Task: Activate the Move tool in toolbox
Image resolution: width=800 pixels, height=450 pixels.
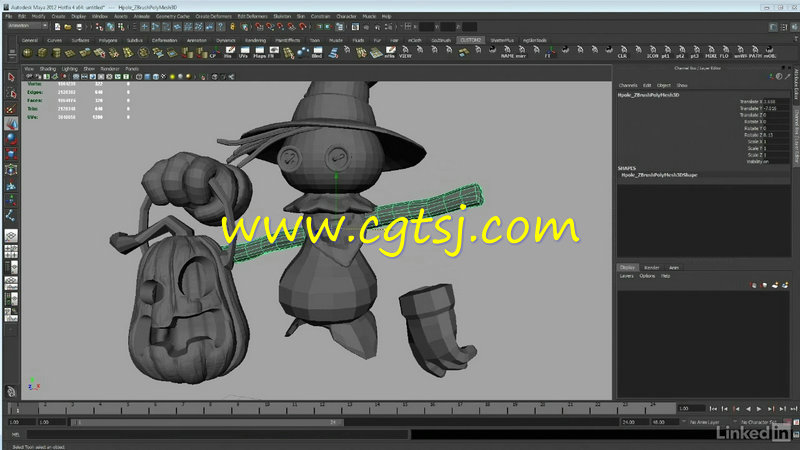Action: tap(11, 124)
